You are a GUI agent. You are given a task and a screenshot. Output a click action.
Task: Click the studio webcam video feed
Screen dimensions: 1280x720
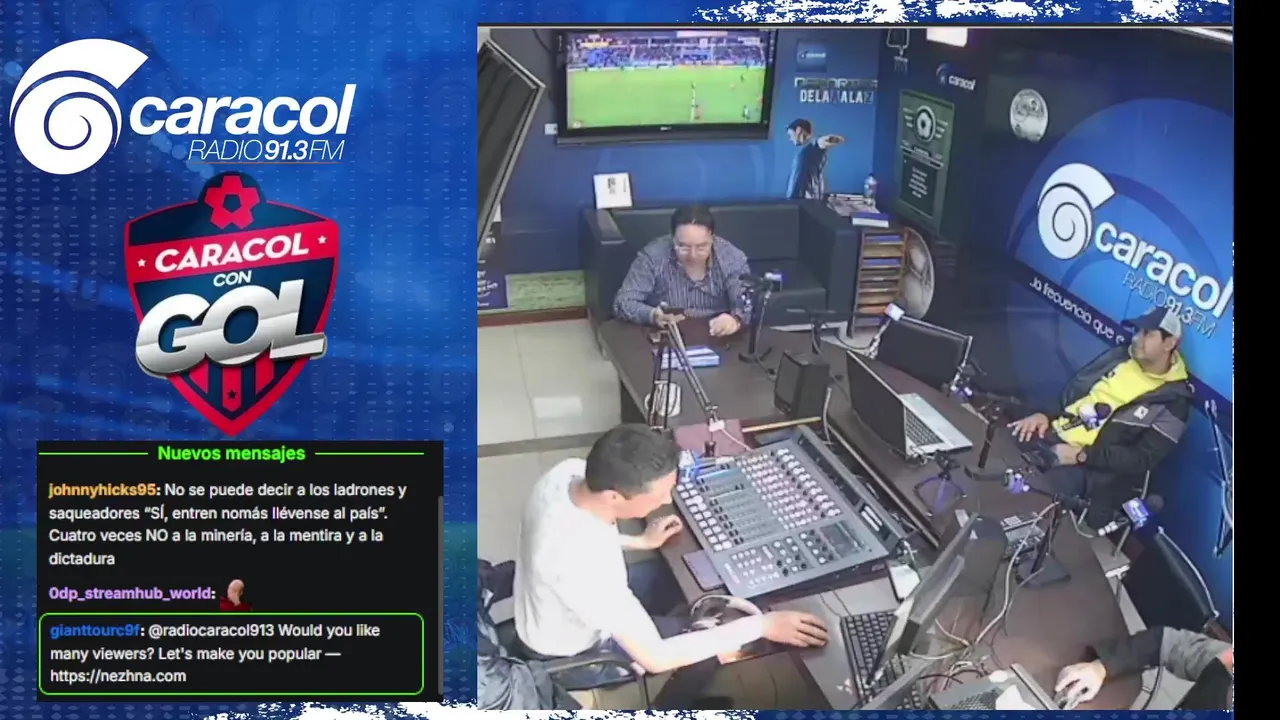pos(854,368)
